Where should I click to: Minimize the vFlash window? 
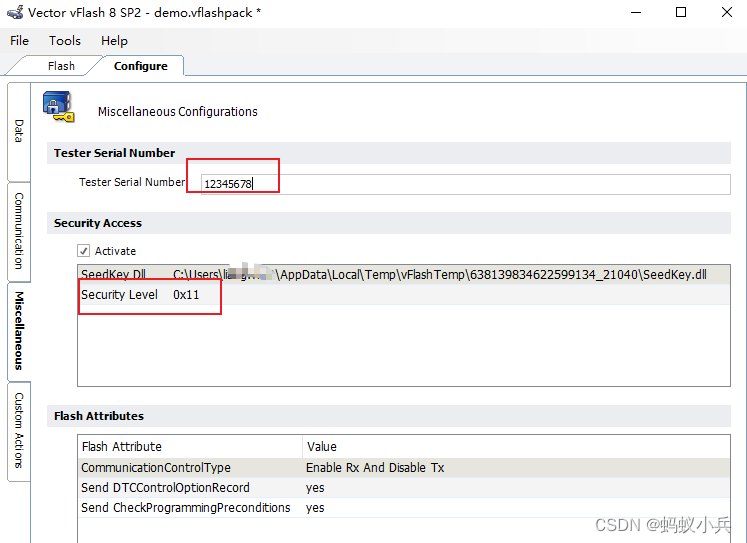(636, 12)
